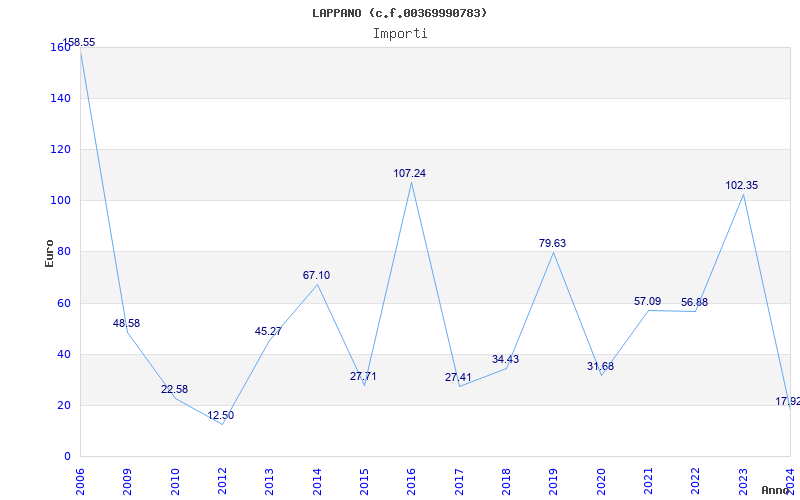800x500 pixels.
Task: Click the 2017 year tick label
Action: coord(459,482)
